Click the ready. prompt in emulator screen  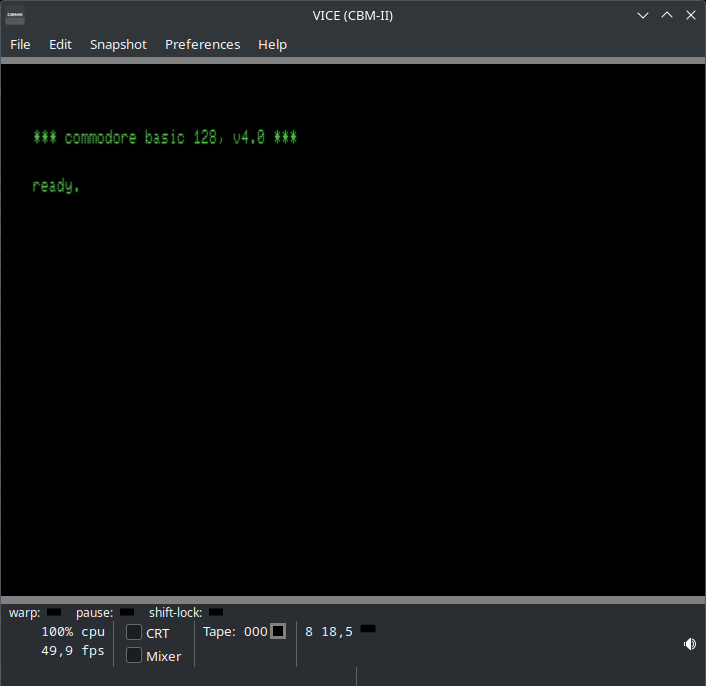pyautogui.click(x=56, y=186)
